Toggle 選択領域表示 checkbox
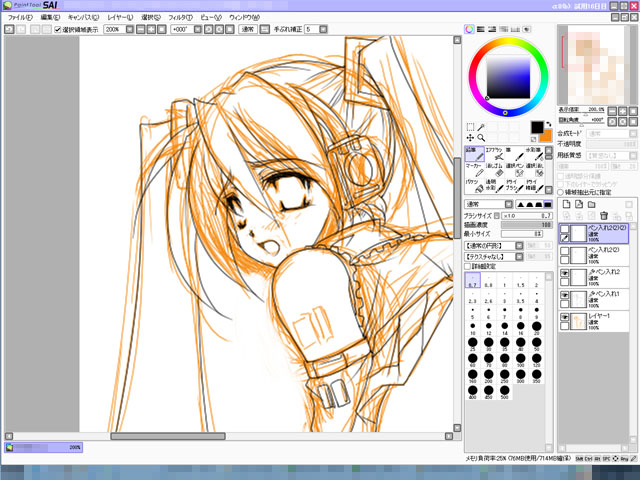The image size is (640, 480). tap(58, 29)
